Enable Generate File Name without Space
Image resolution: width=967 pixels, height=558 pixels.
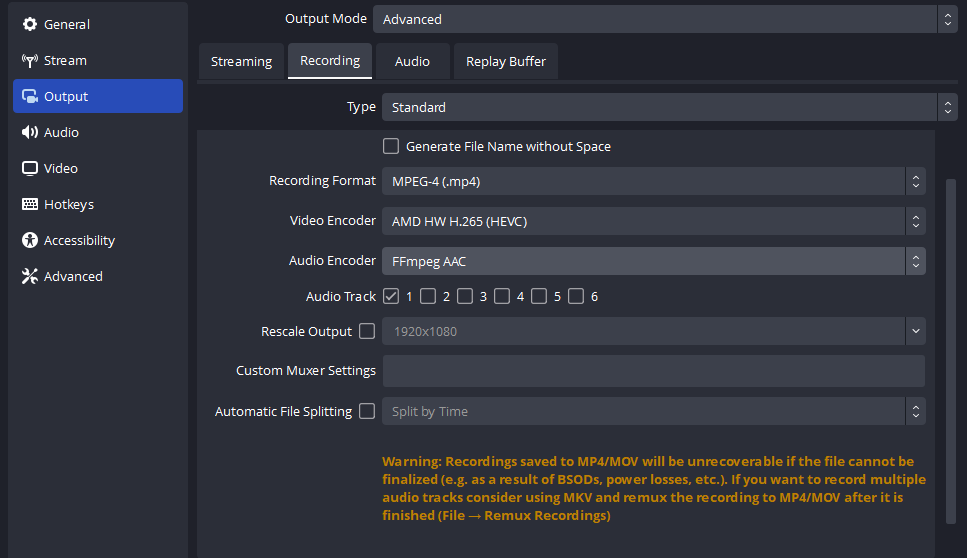pyautogui.click(x=391, y=146)
